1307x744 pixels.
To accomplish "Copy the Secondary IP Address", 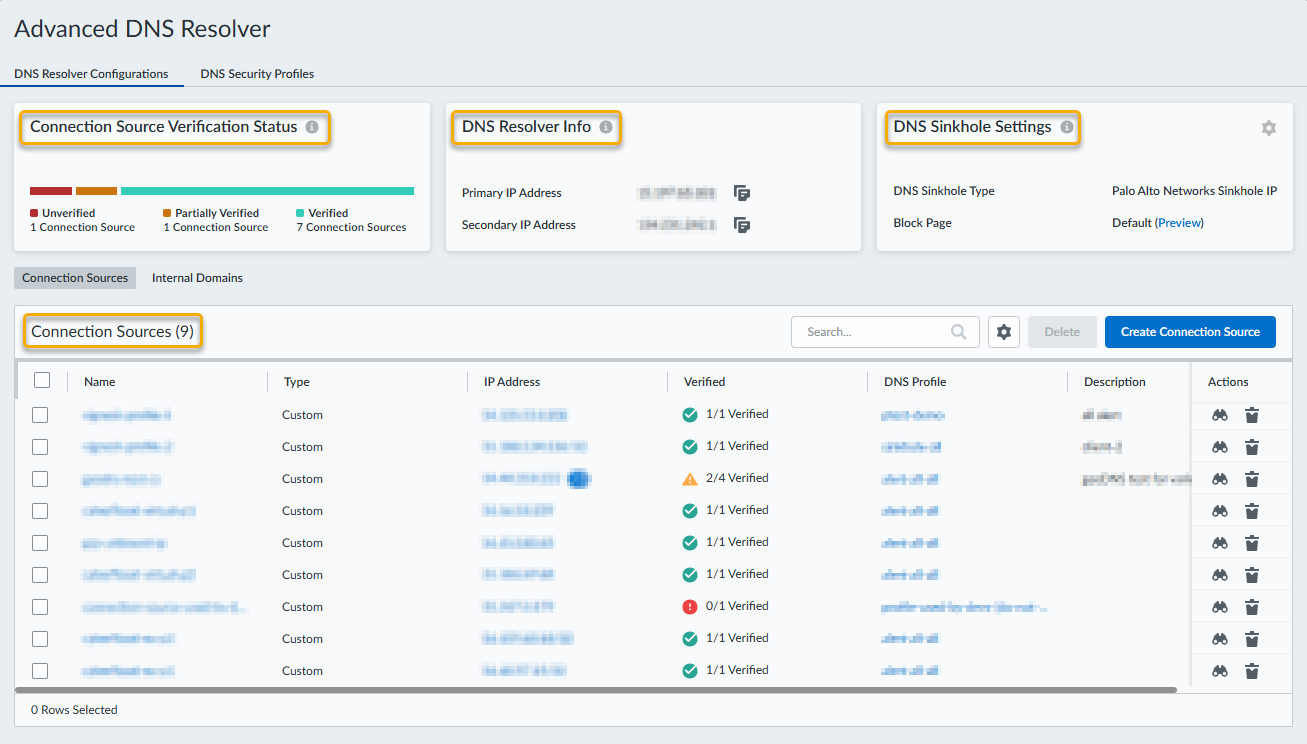I will click(742, 225).
